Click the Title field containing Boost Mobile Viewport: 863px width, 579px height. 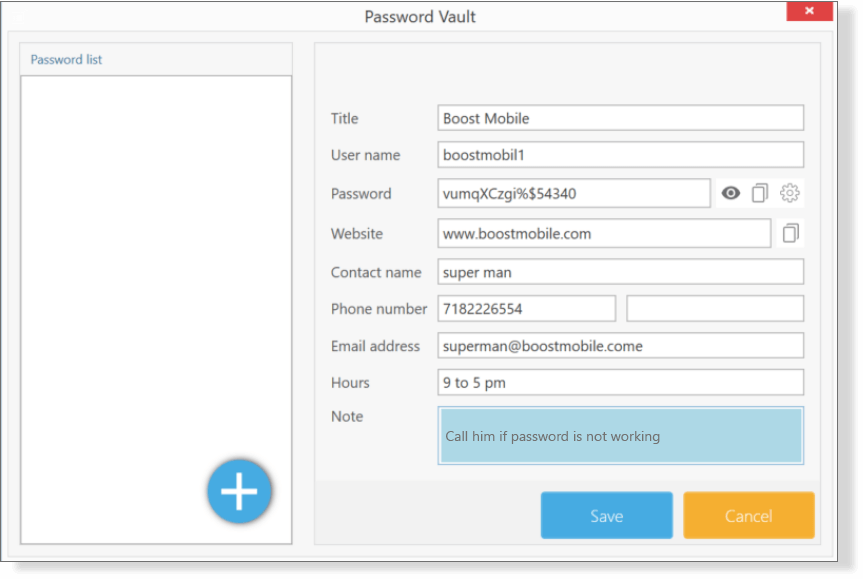coord(620,118)
